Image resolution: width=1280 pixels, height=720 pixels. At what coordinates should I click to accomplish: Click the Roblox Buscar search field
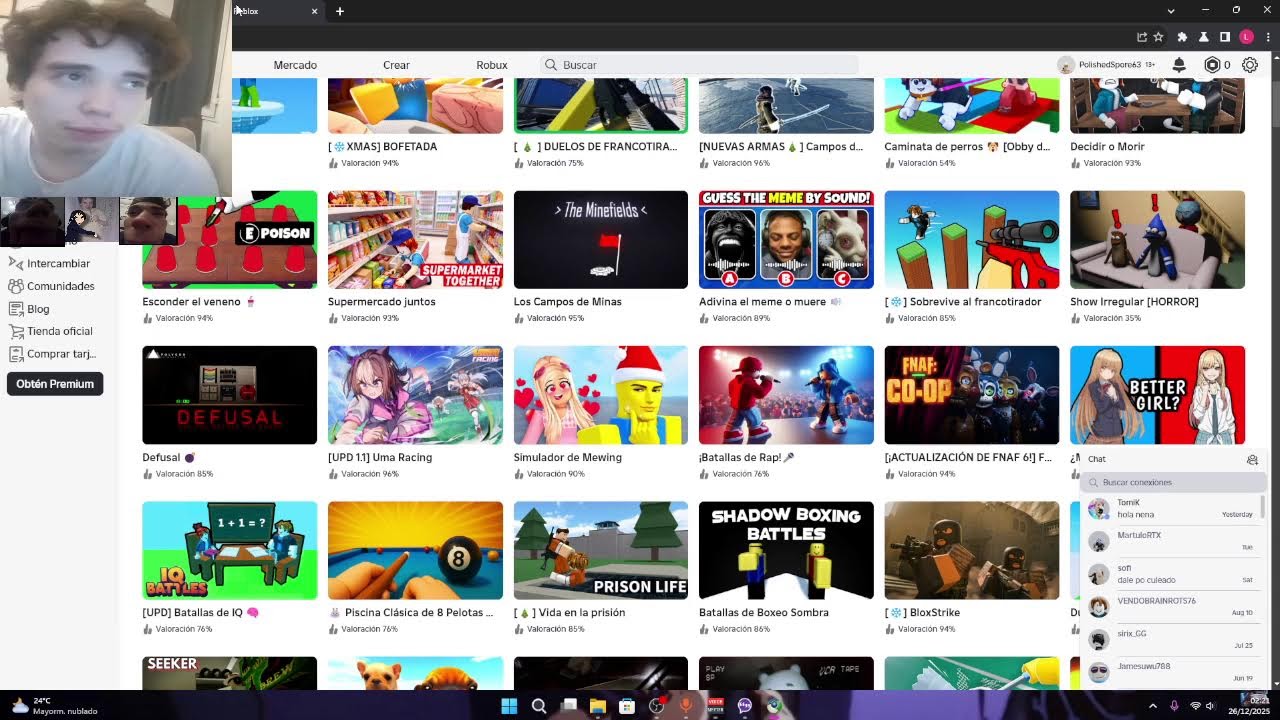(700, 65)
